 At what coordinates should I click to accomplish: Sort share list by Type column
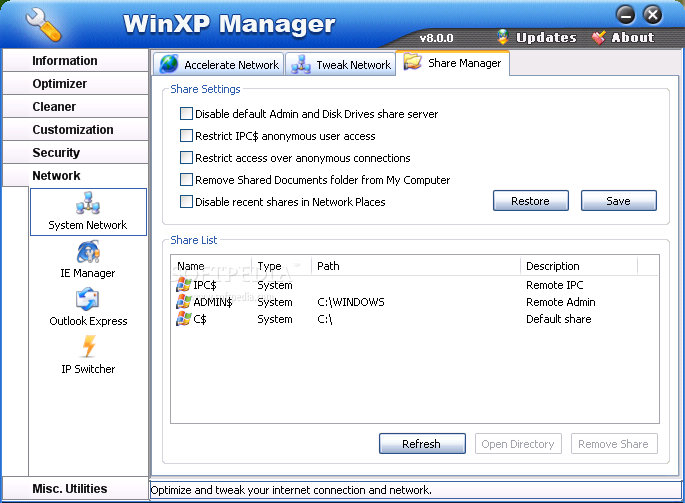tap(282, 266)
